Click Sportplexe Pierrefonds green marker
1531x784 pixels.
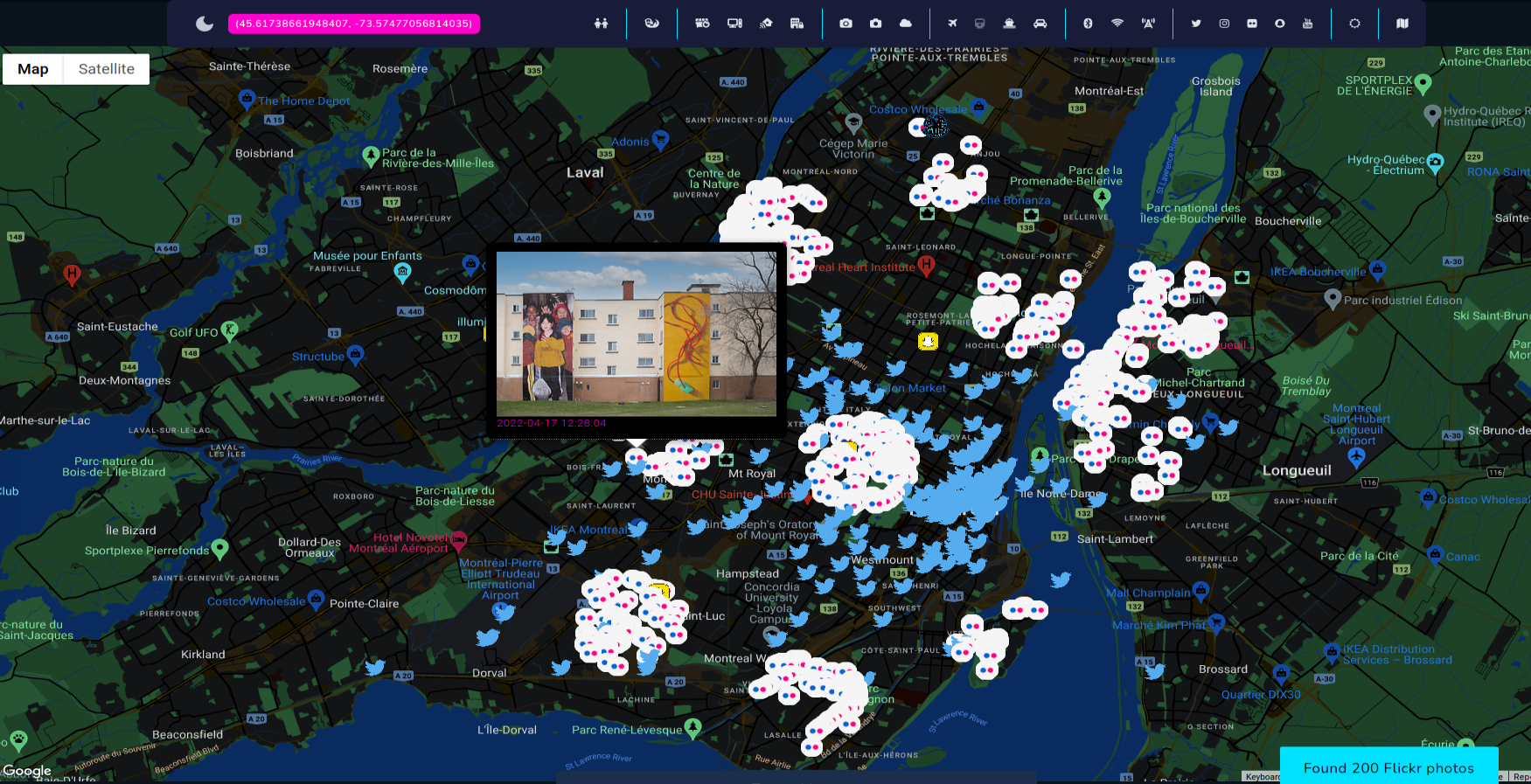tap(219, 548)
